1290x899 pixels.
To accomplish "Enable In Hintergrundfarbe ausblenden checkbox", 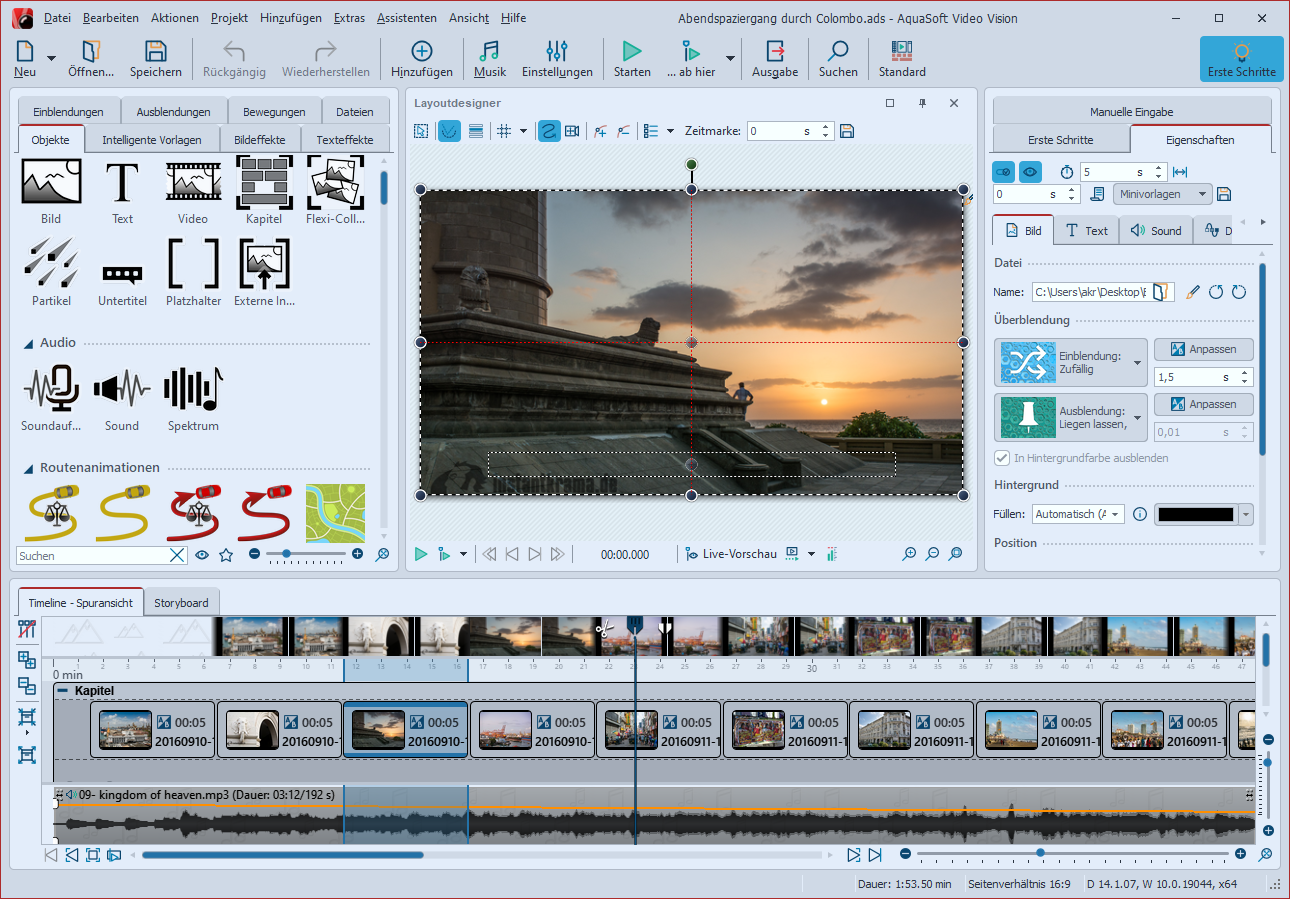I will (1001, 458).
